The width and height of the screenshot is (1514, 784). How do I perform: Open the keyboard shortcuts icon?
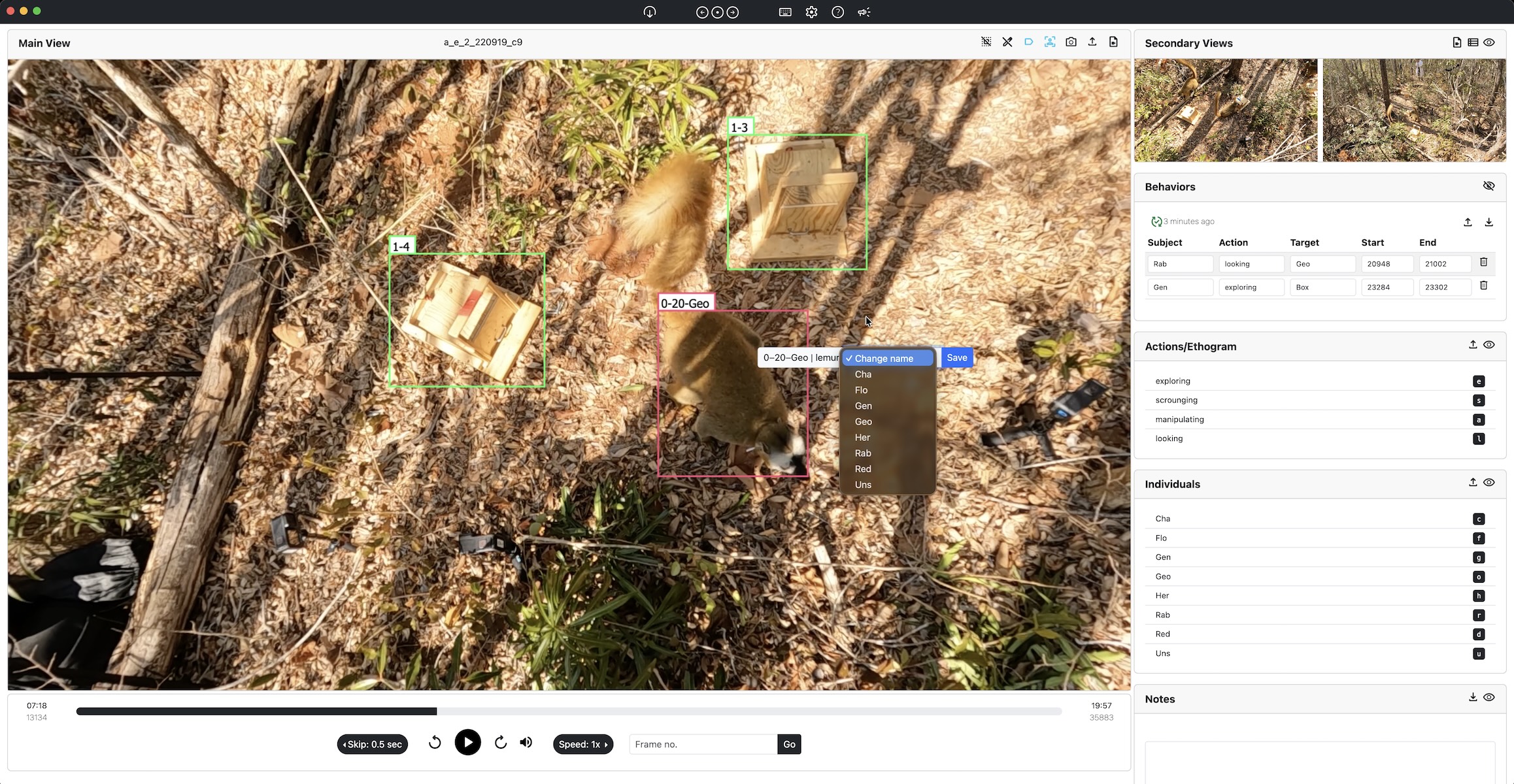coord(785,12)
